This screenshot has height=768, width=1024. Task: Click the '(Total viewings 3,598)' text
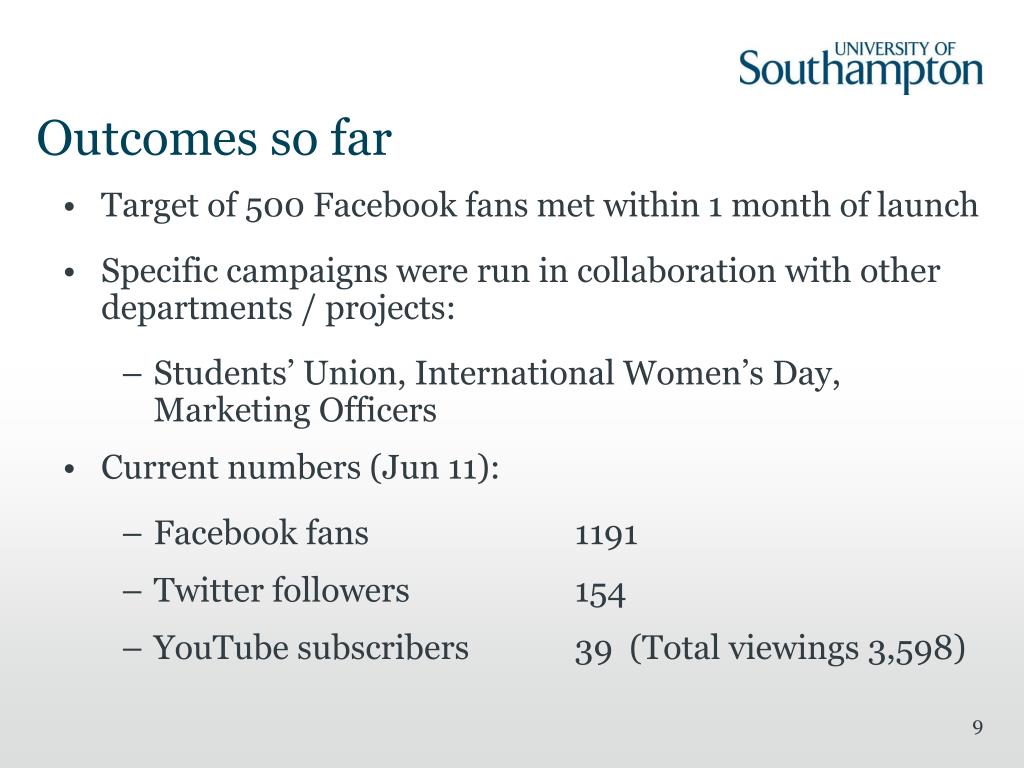tap(797, 648)
